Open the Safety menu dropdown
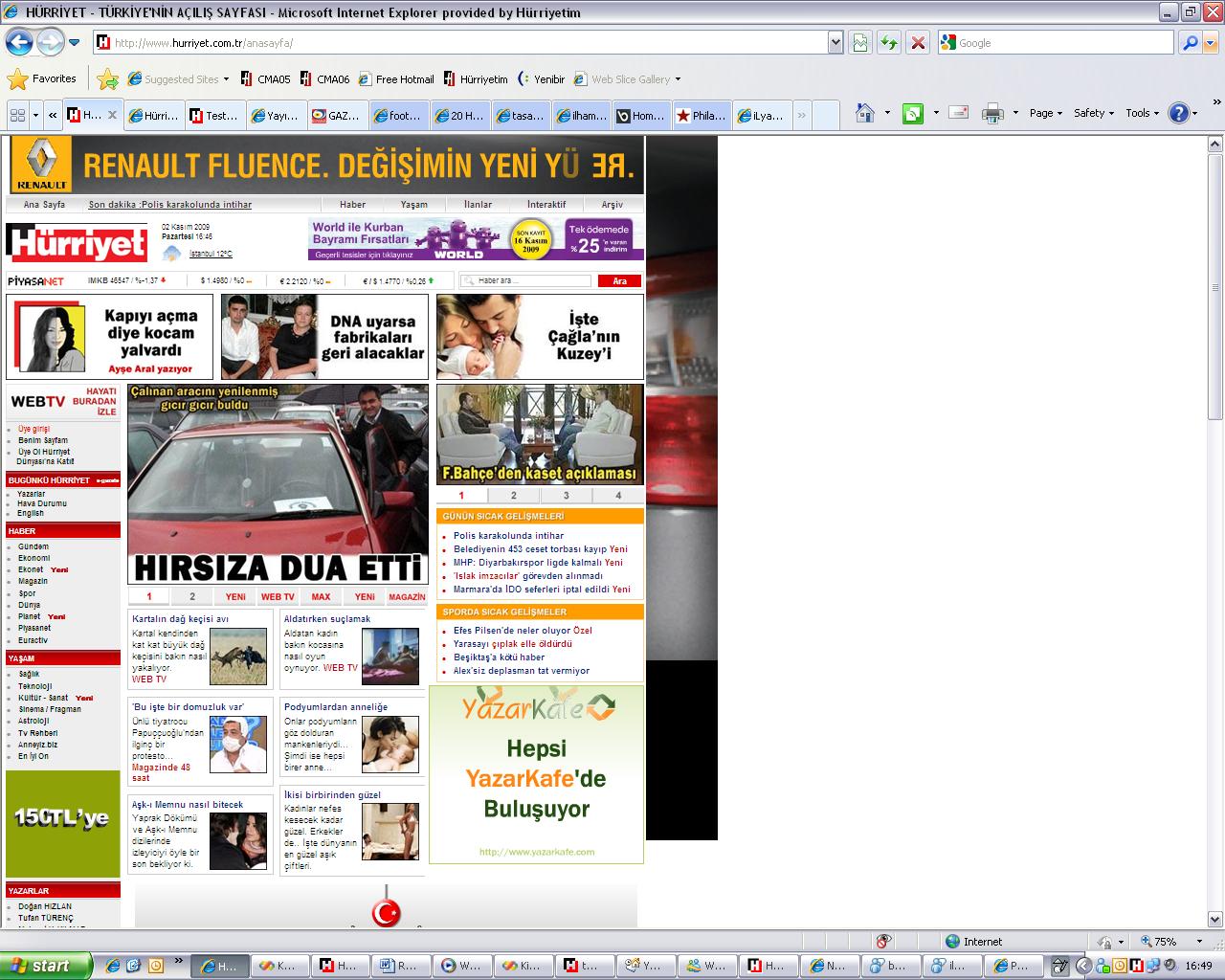Viewport: 1225px width, 980px height. pyautogui.click(x=1094, y=113)
